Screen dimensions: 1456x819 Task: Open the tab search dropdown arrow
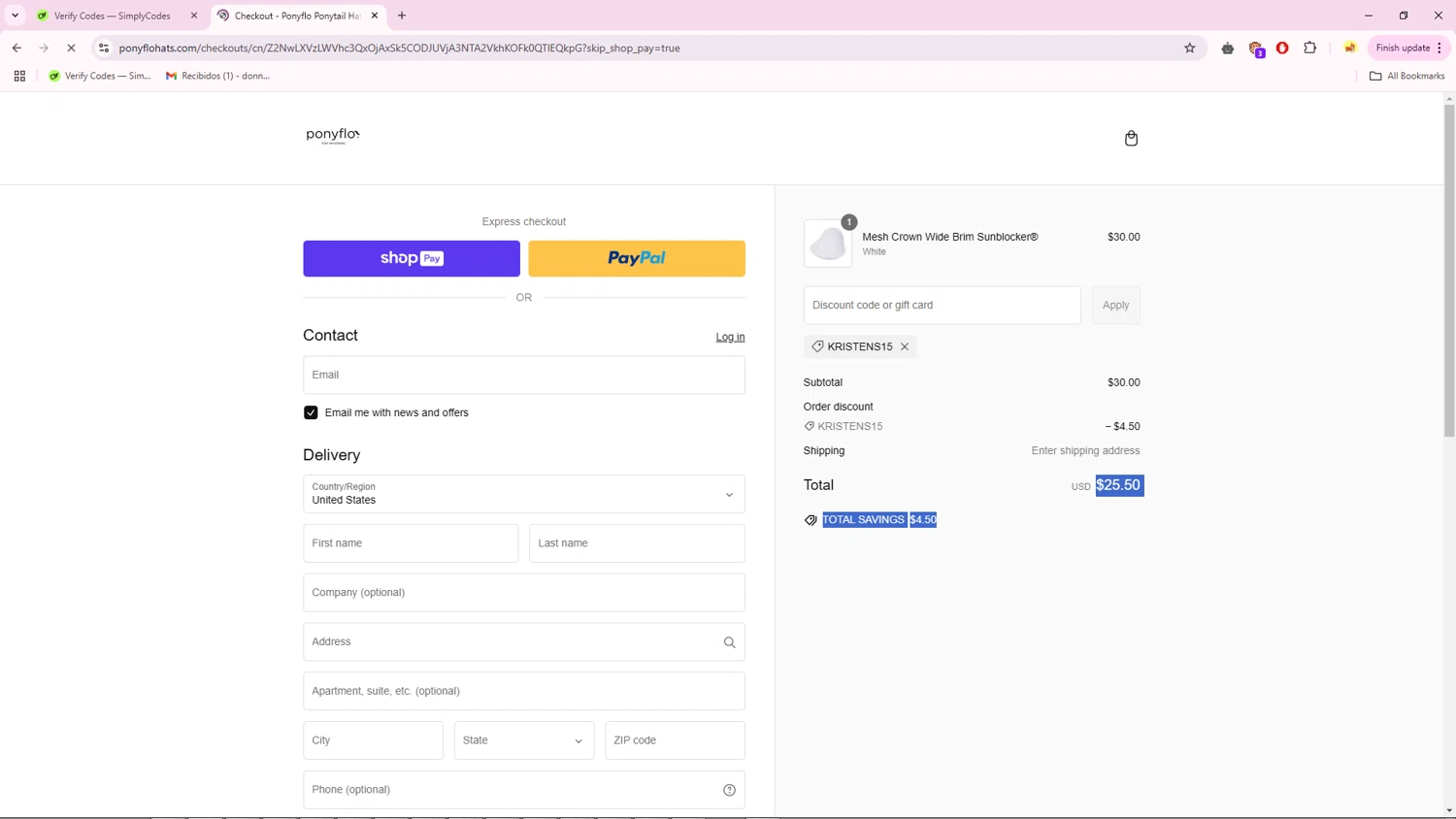click(15, 16)
